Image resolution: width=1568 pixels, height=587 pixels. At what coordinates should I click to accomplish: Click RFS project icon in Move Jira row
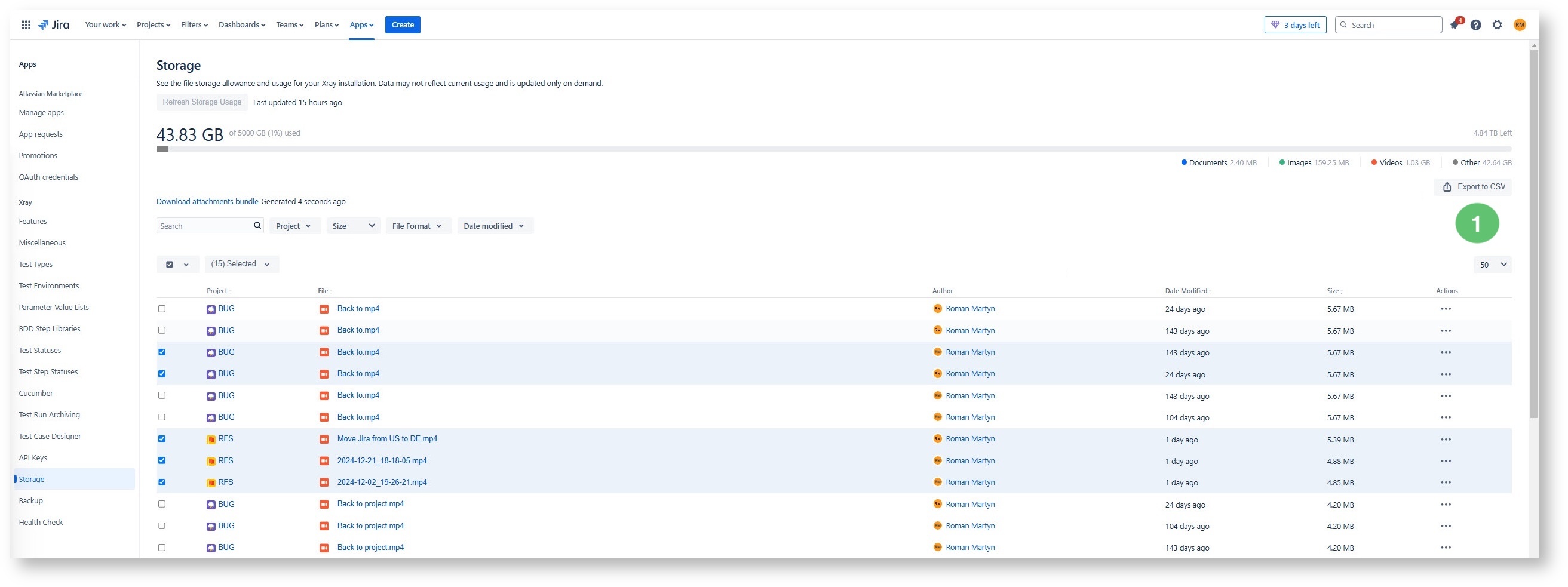tap(211, 439)
